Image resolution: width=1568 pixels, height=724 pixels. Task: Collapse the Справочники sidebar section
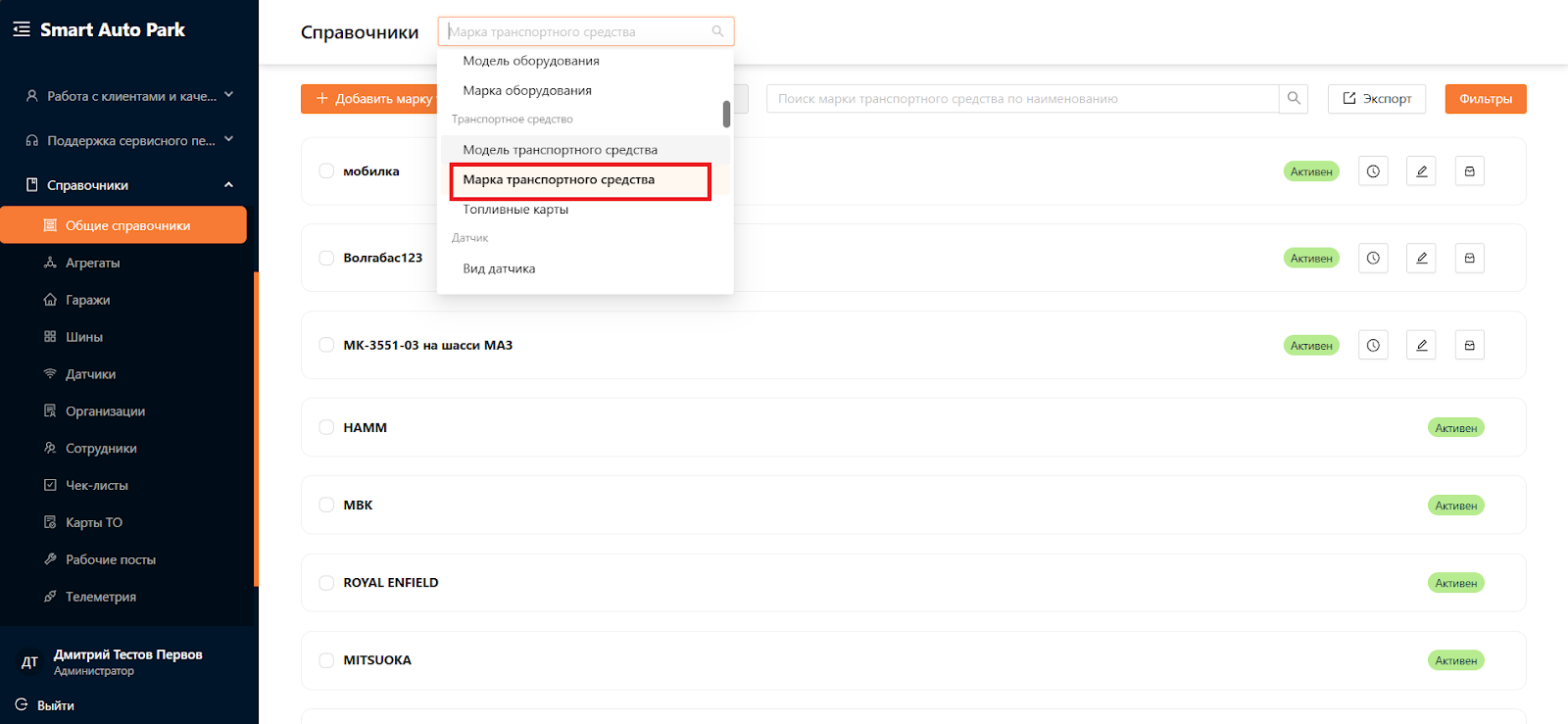tap(228, 185)
